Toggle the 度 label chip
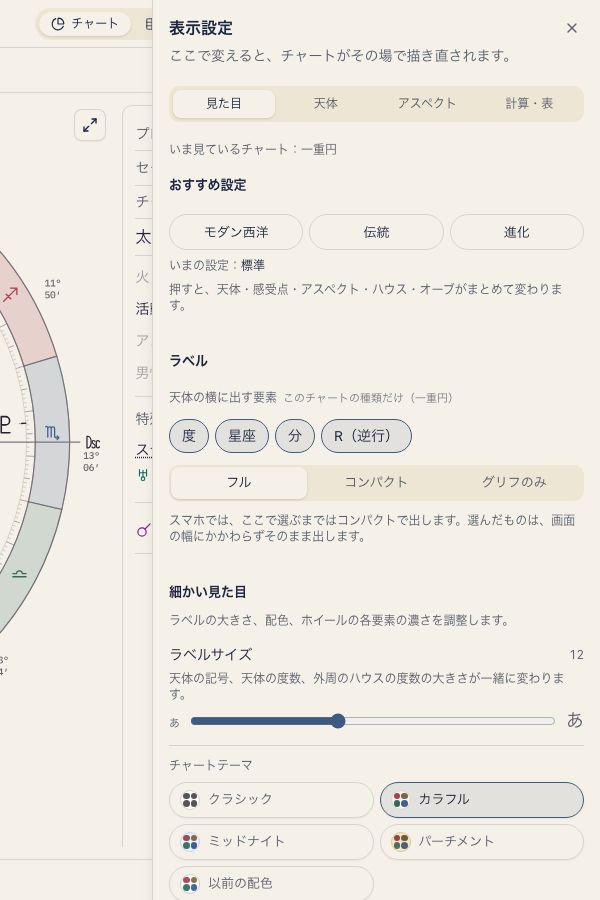The height and width of the screenshot is (900, 600). [189, 436]
